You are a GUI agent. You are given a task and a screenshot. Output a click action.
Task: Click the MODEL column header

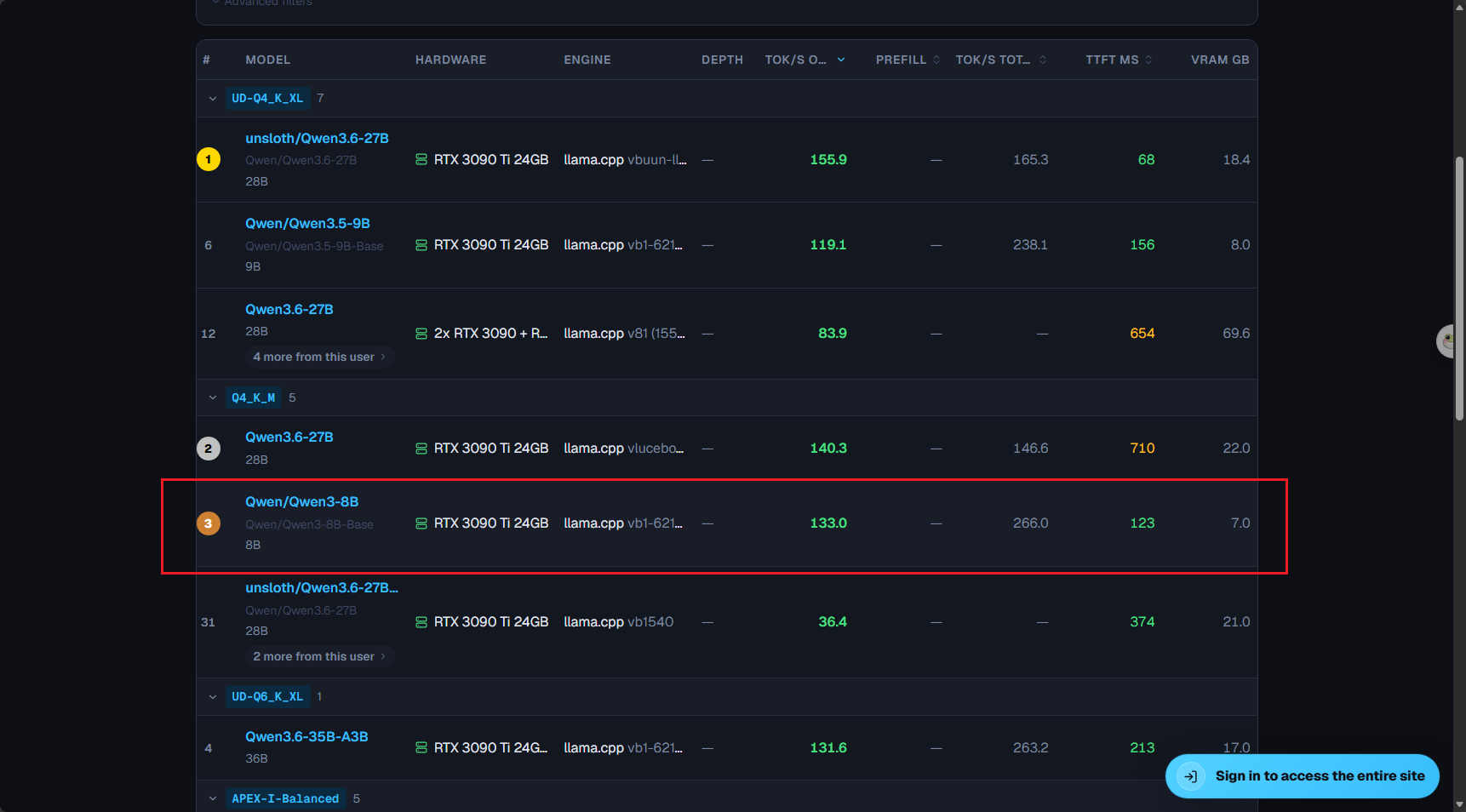(268, 60)
